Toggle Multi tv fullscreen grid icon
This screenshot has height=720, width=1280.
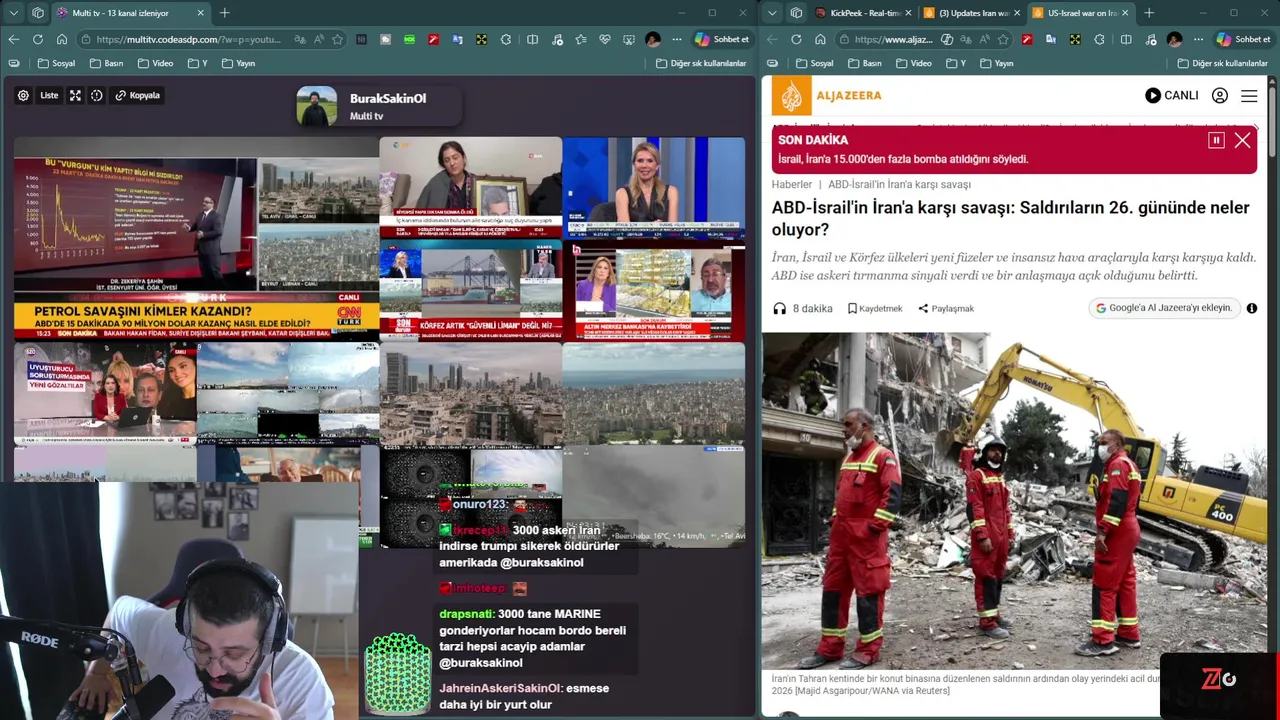[x=75, y=96]
